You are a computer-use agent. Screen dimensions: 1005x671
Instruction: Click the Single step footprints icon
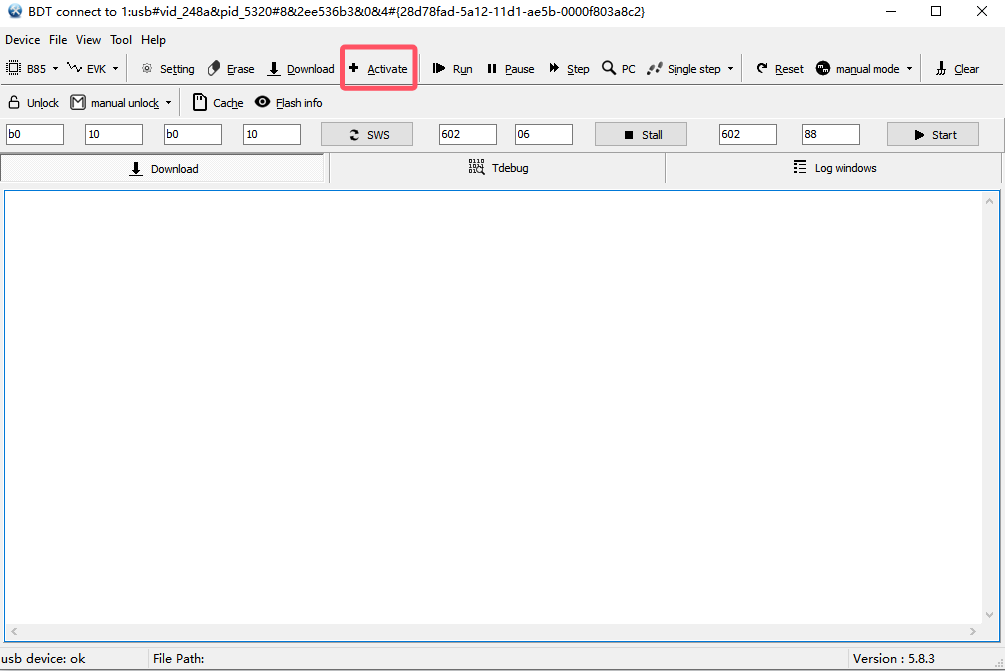click(654, 69)
